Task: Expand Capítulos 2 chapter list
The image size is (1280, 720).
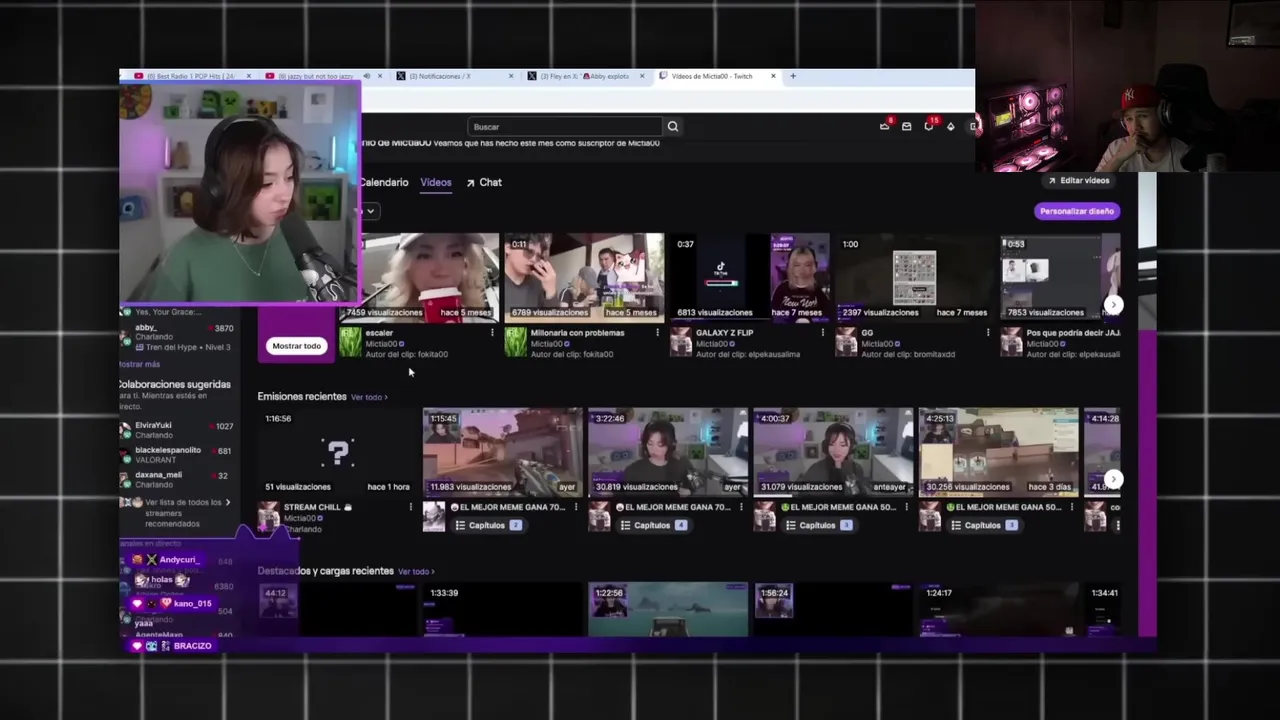Action: click(x=487, y=525)
